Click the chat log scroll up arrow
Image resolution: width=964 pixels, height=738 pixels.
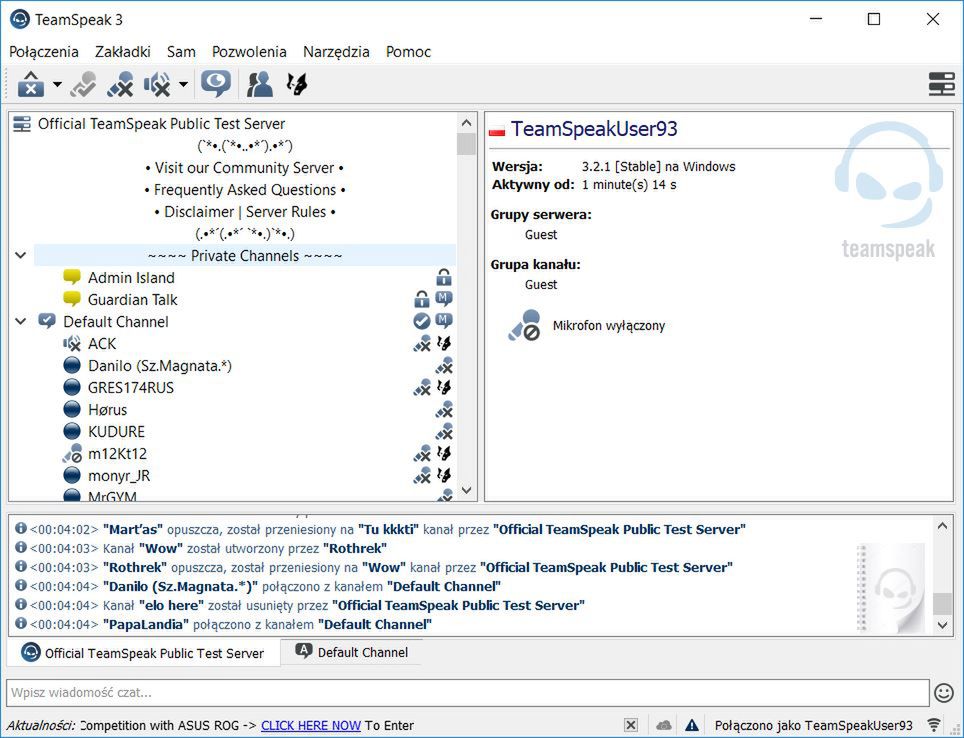pyautogui.click(x=942, y=526)
